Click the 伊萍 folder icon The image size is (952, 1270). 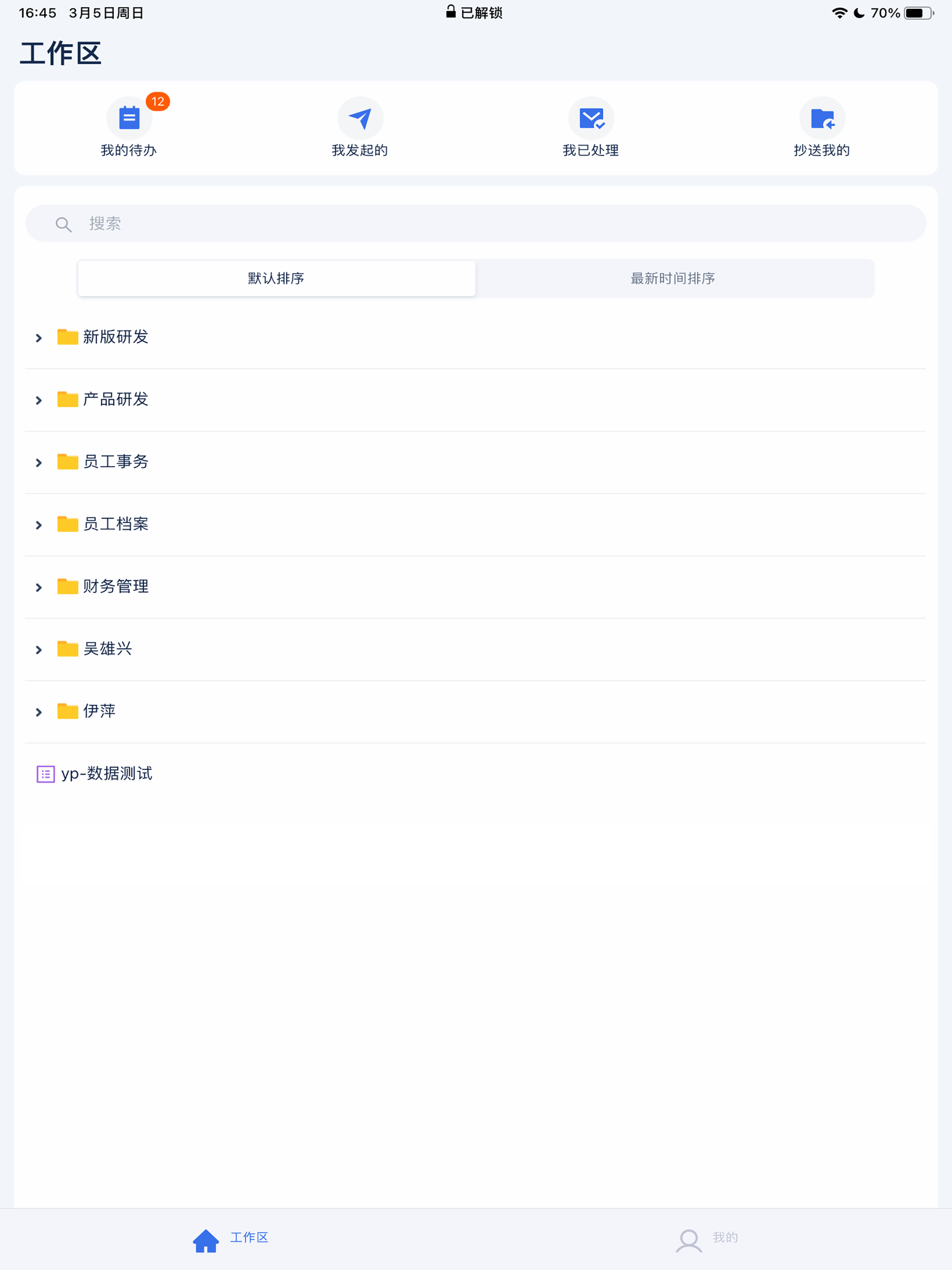(x=68, y=711)
